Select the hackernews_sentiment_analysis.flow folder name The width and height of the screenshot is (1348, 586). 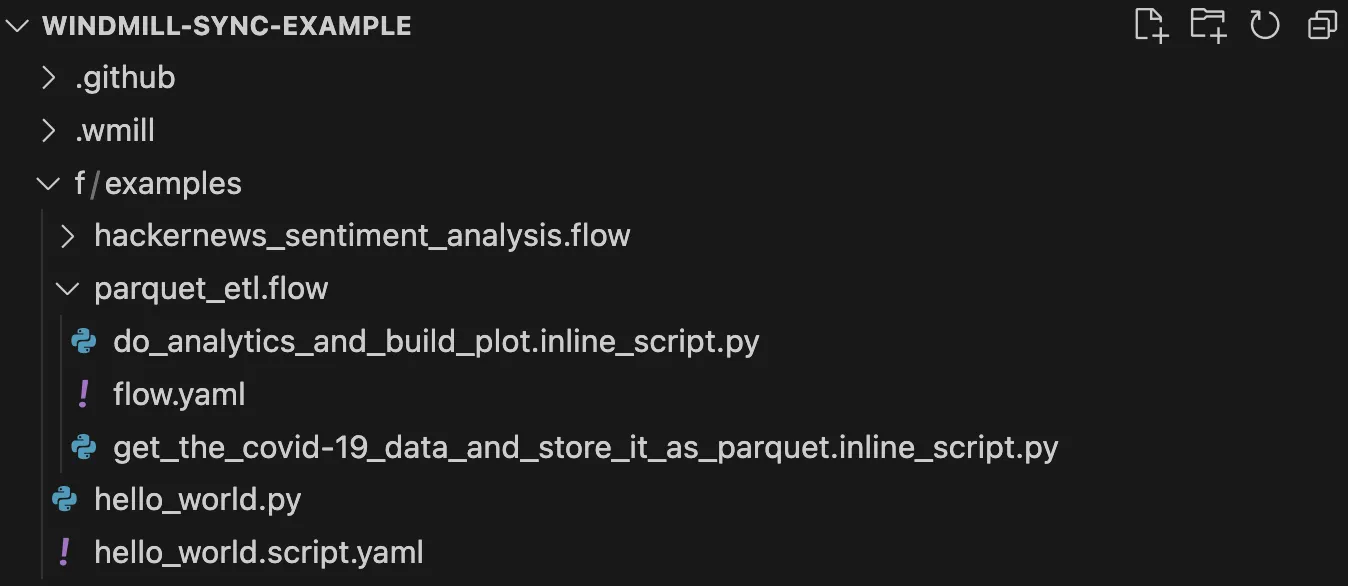tap(362, 237)
